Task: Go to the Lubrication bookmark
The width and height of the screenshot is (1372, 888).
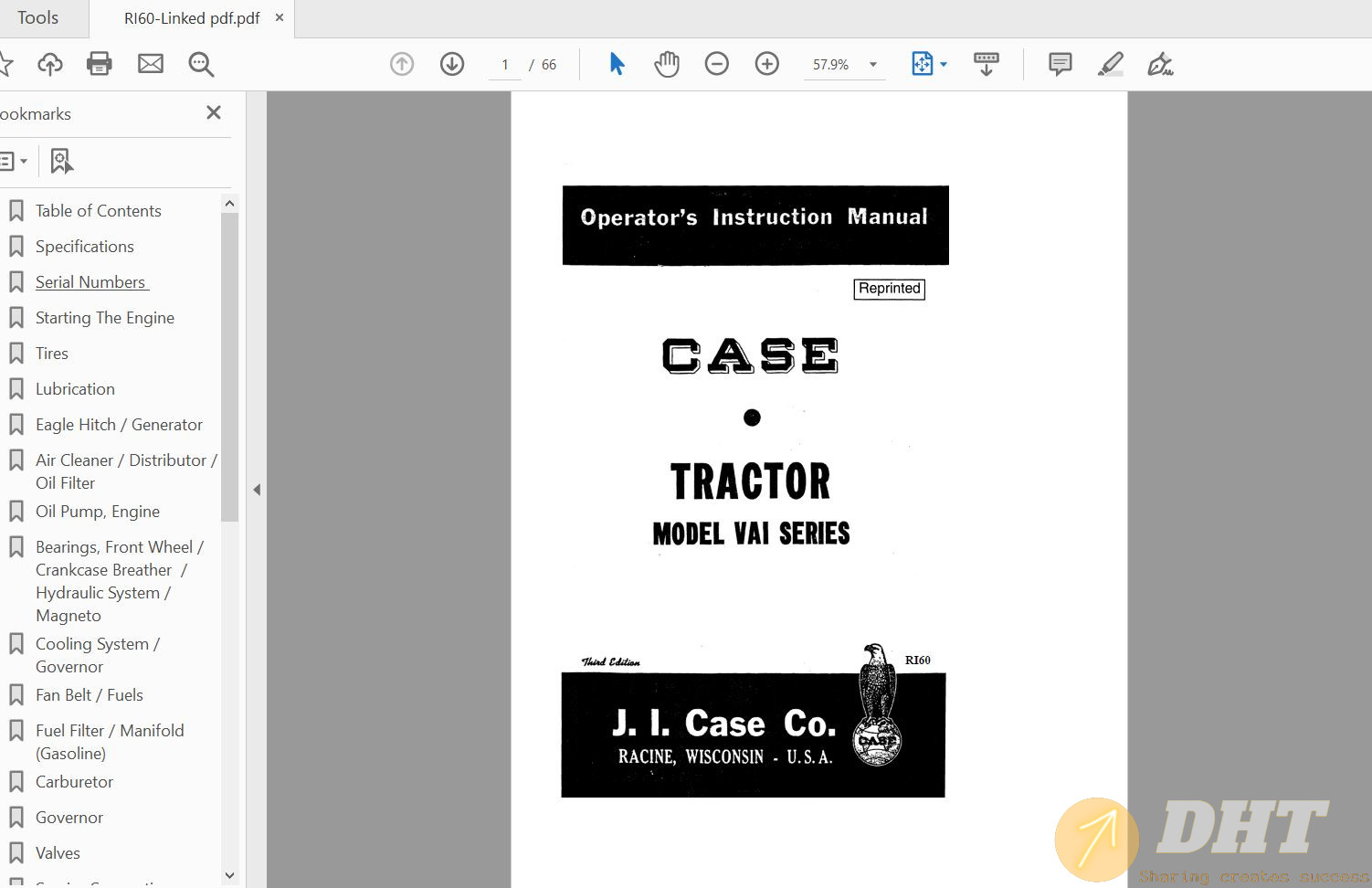Action: [75, 389]
